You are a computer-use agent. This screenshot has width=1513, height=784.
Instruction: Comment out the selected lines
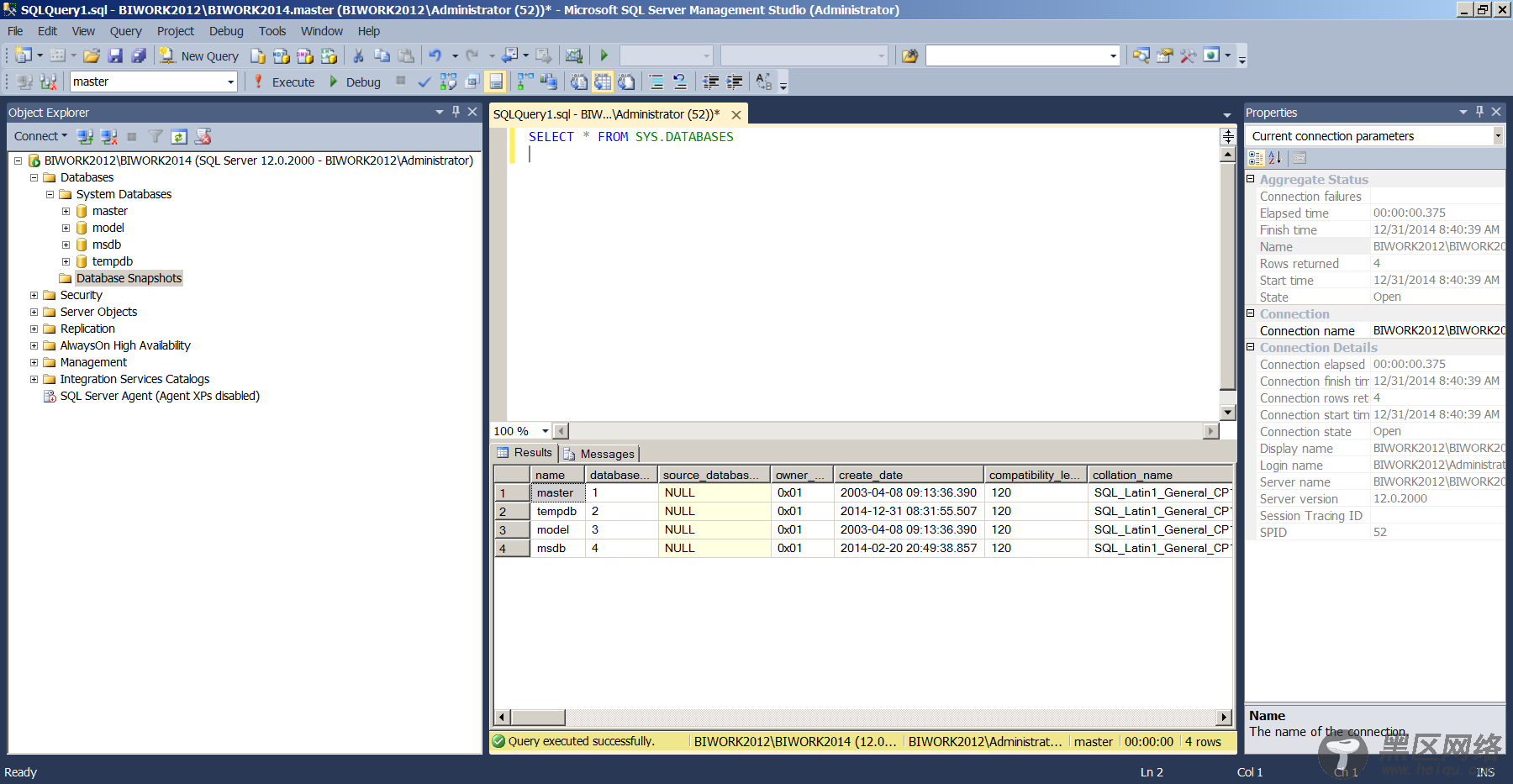click(656, 82)
